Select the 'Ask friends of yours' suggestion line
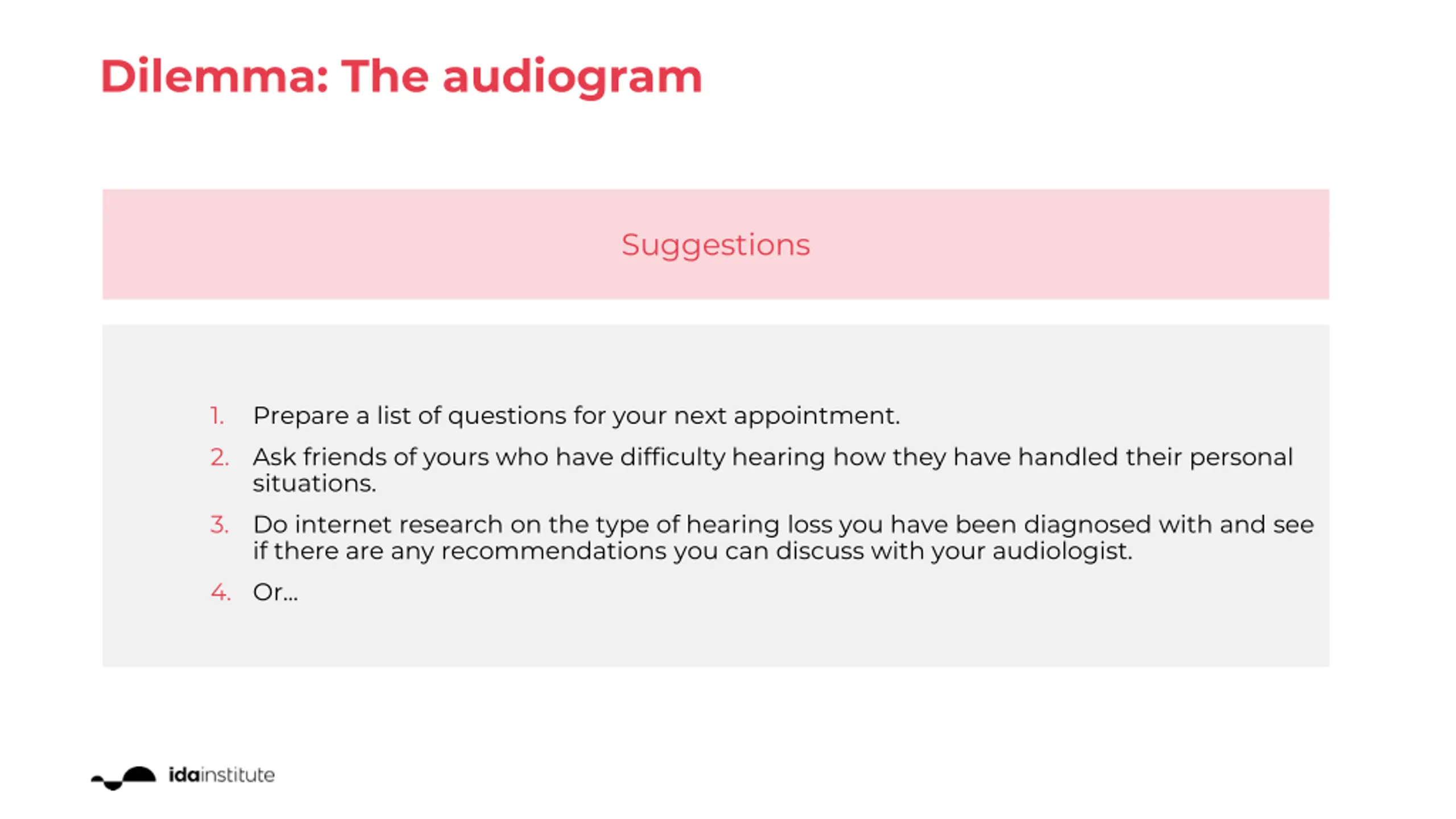 [x=772, y=457]
